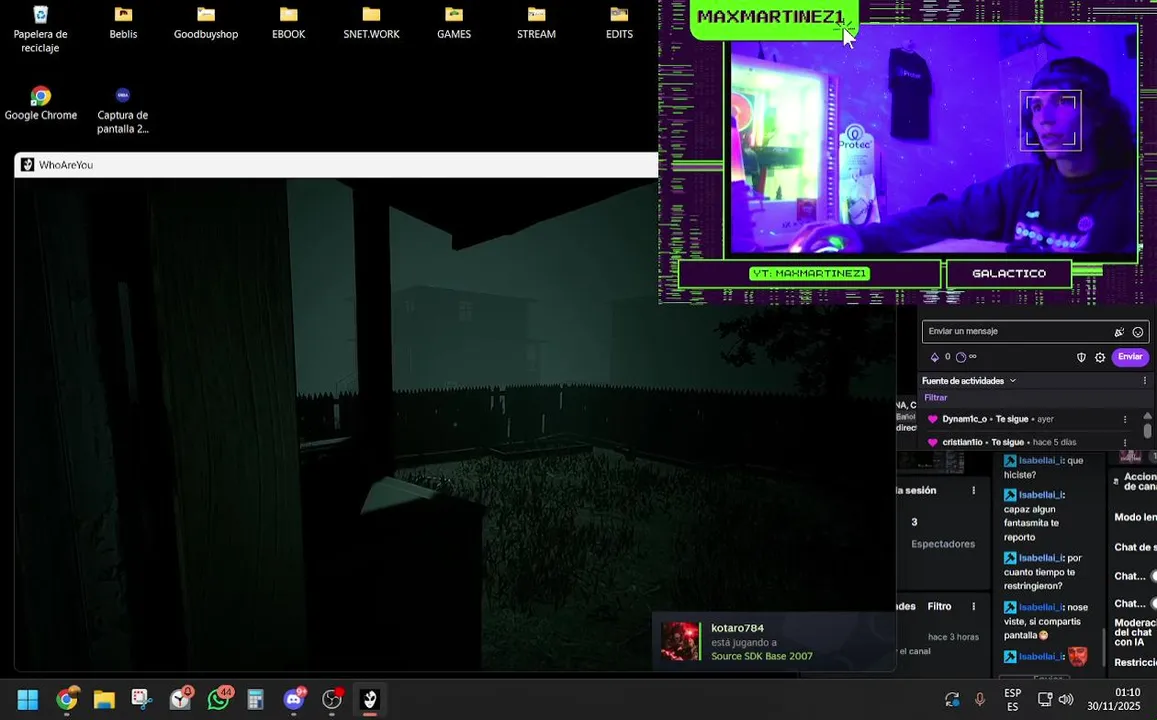Click the channel points circle icon

pyautogui.click(x=961, y=357)
